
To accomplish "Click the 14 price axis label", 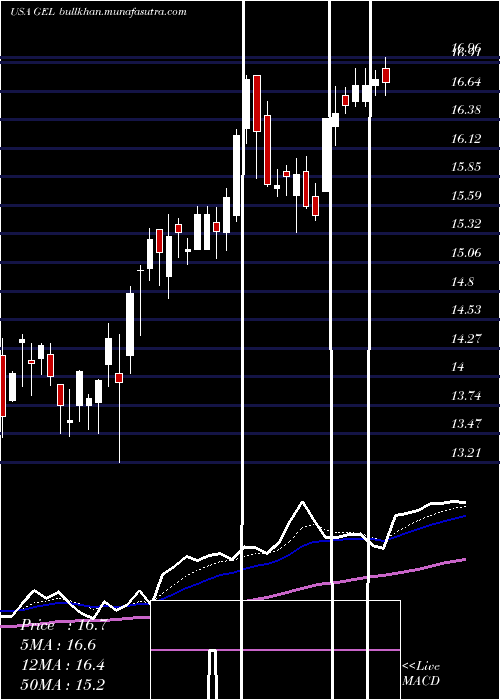I will (x=458, y=367).
